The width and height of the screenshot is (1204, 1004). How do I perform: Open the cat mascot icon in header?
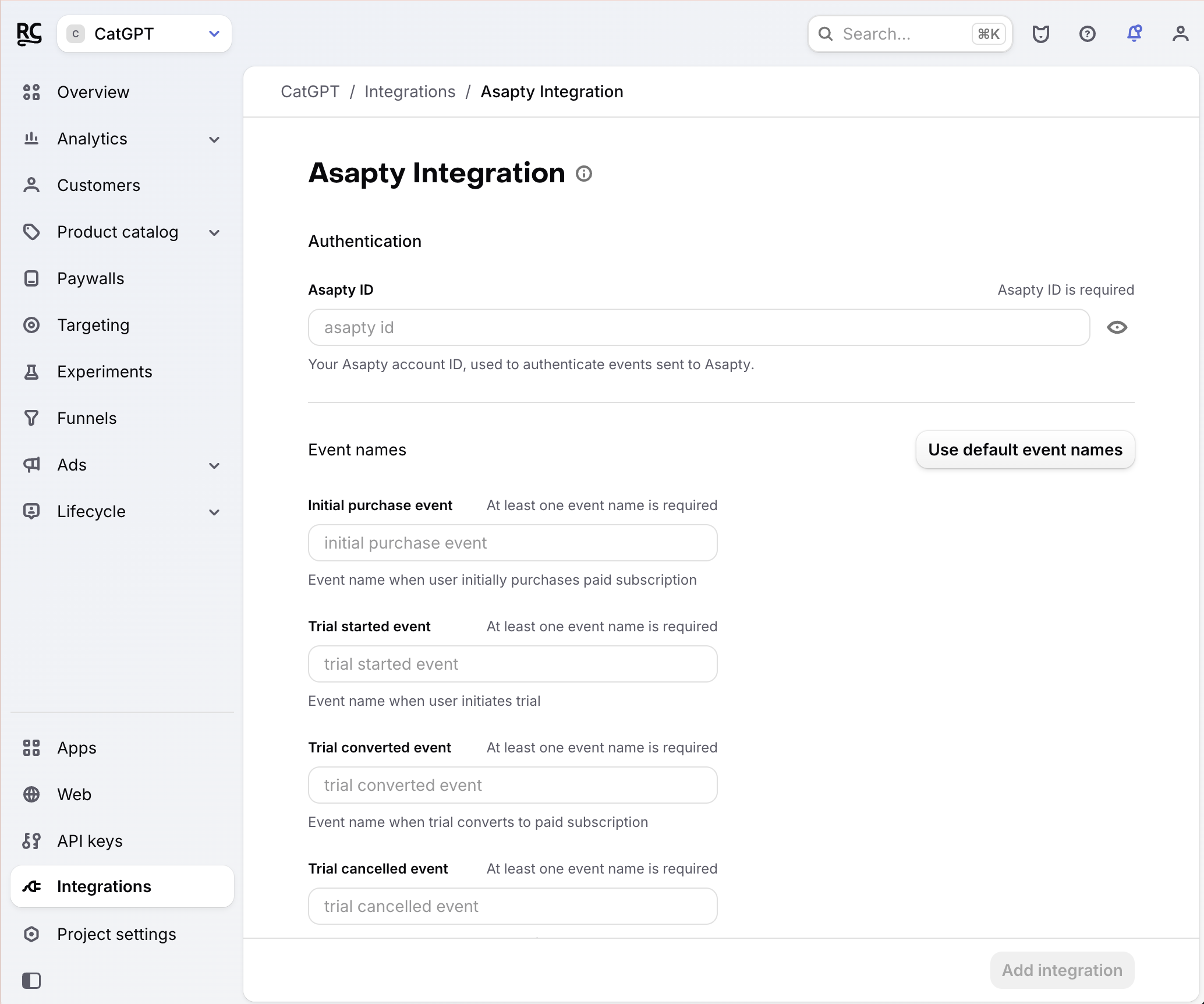coord(1041,34)
